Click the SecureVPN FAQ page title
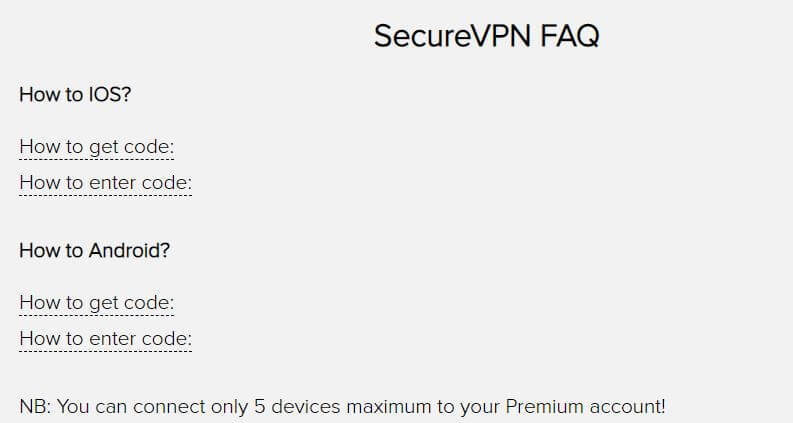This screenshot has width=793, height=423. 487,36
